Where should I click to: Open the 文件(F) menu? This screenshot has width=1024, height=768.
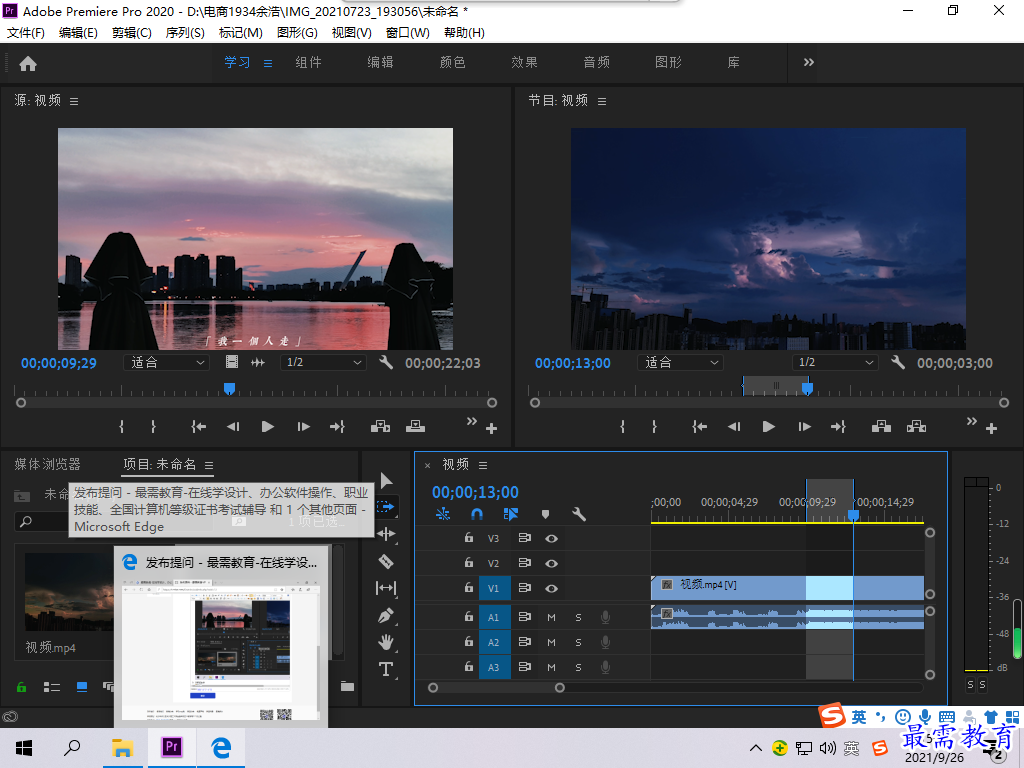tap(25, 33)
